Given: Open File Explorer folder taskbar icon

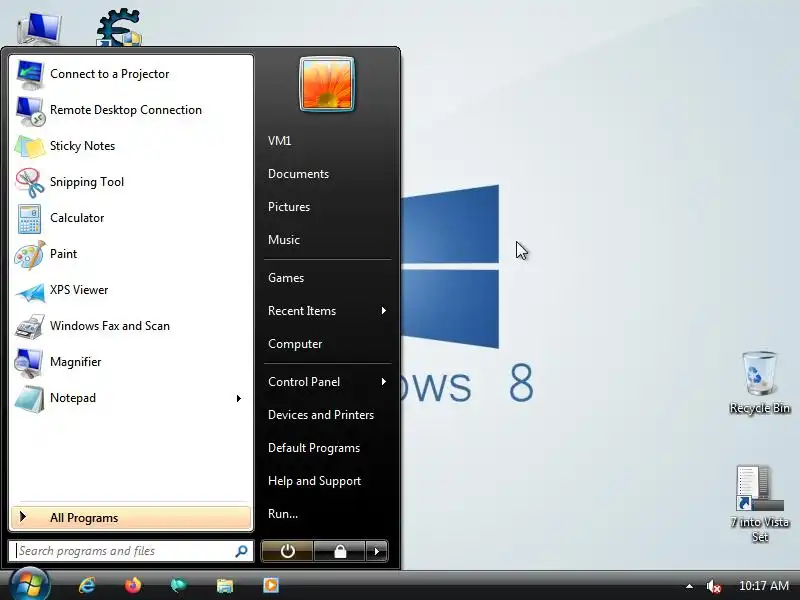Looking at the screenshot, I should [x=224, y=586].
